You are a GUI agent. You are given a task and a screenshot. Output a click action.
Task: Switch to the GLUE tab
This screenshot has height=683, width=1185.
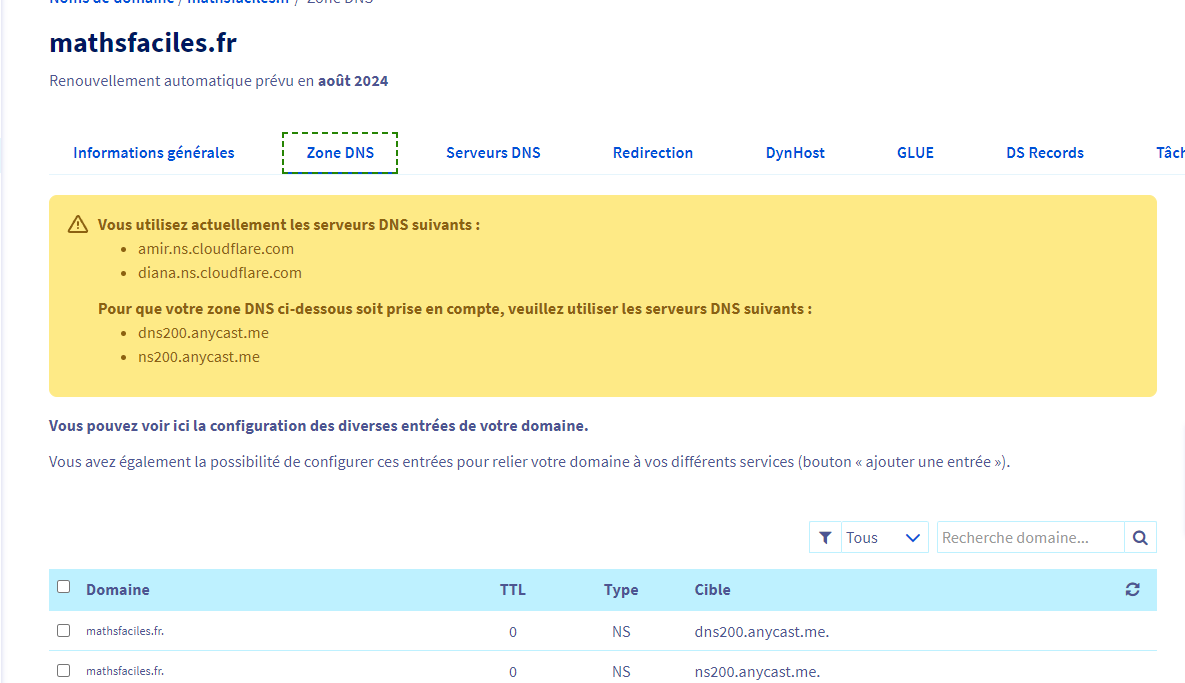915,153
